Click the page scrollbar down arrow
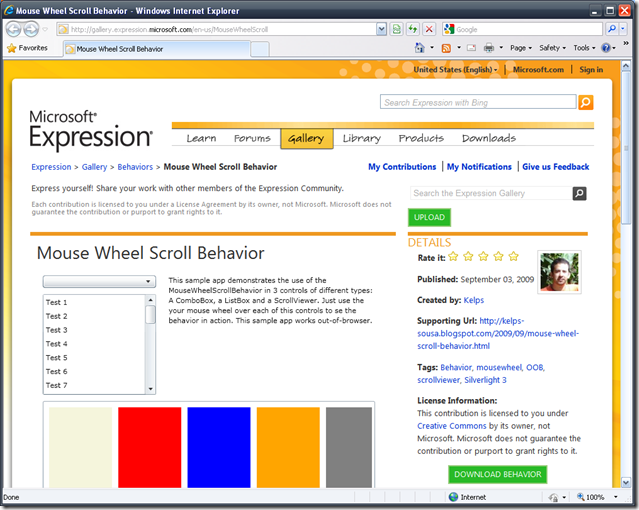This screenshot has height=510, width=639. tap(626, 483)
